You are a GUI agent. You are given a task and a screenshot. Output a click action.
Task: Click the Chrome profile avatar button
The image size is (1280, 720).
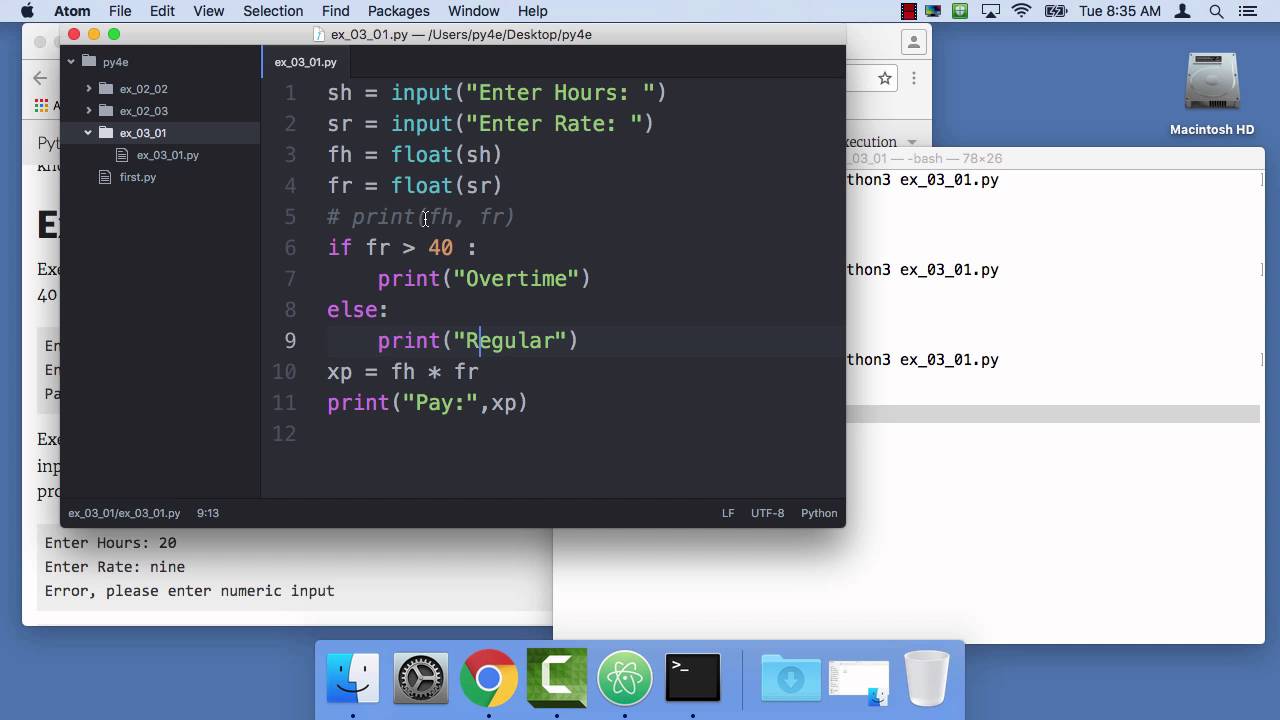pos(913,42)
